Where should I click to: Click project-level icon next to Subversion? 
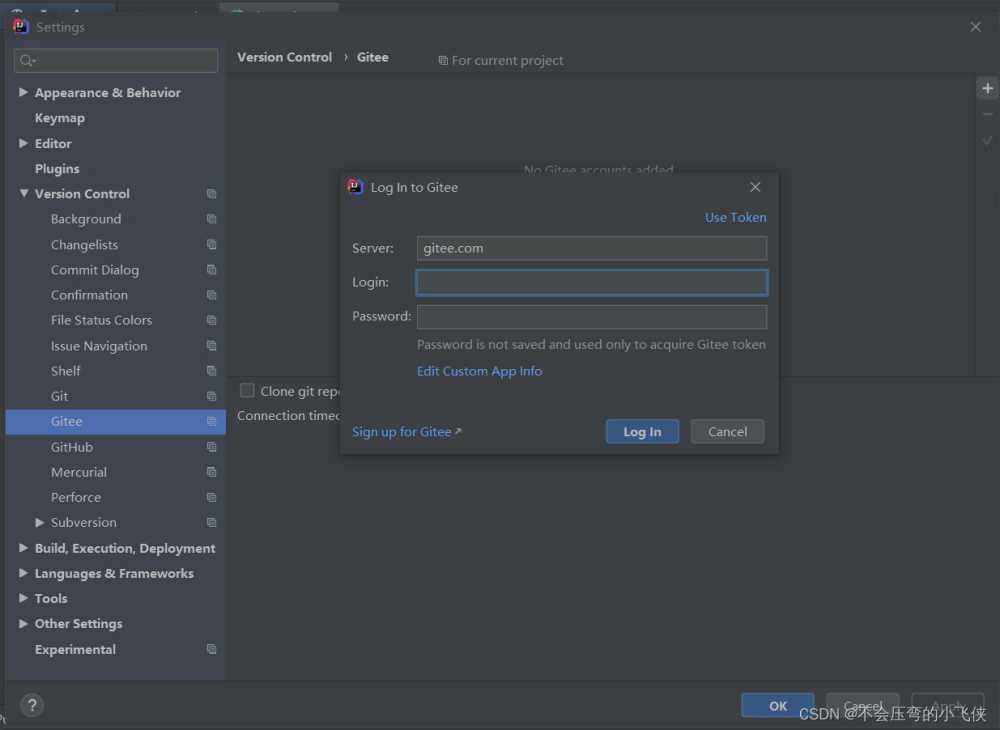pyautogui.click(x=212, y=523)
